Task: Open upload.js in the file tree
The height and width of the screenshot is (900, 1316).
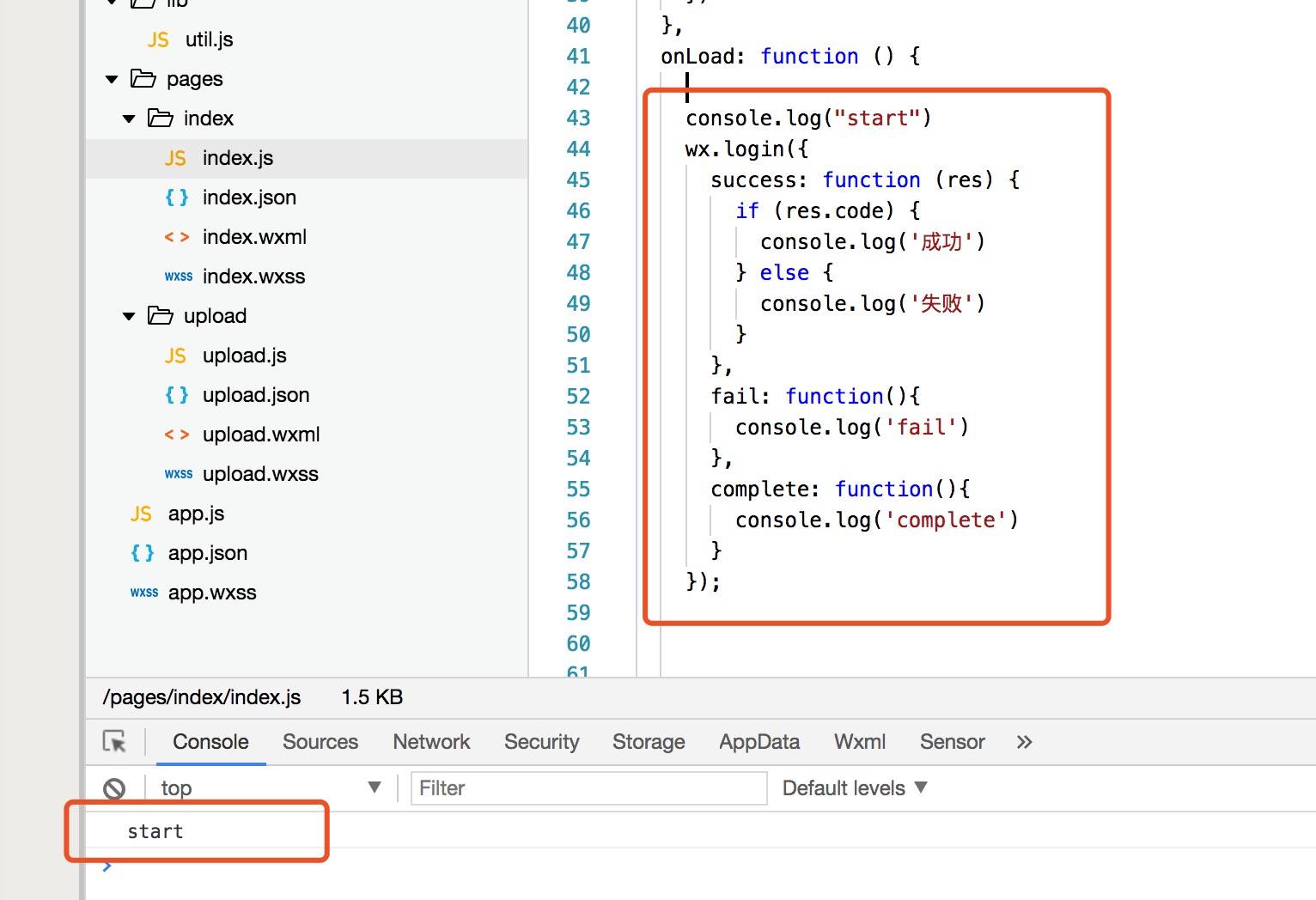Action: pos(244,356)
